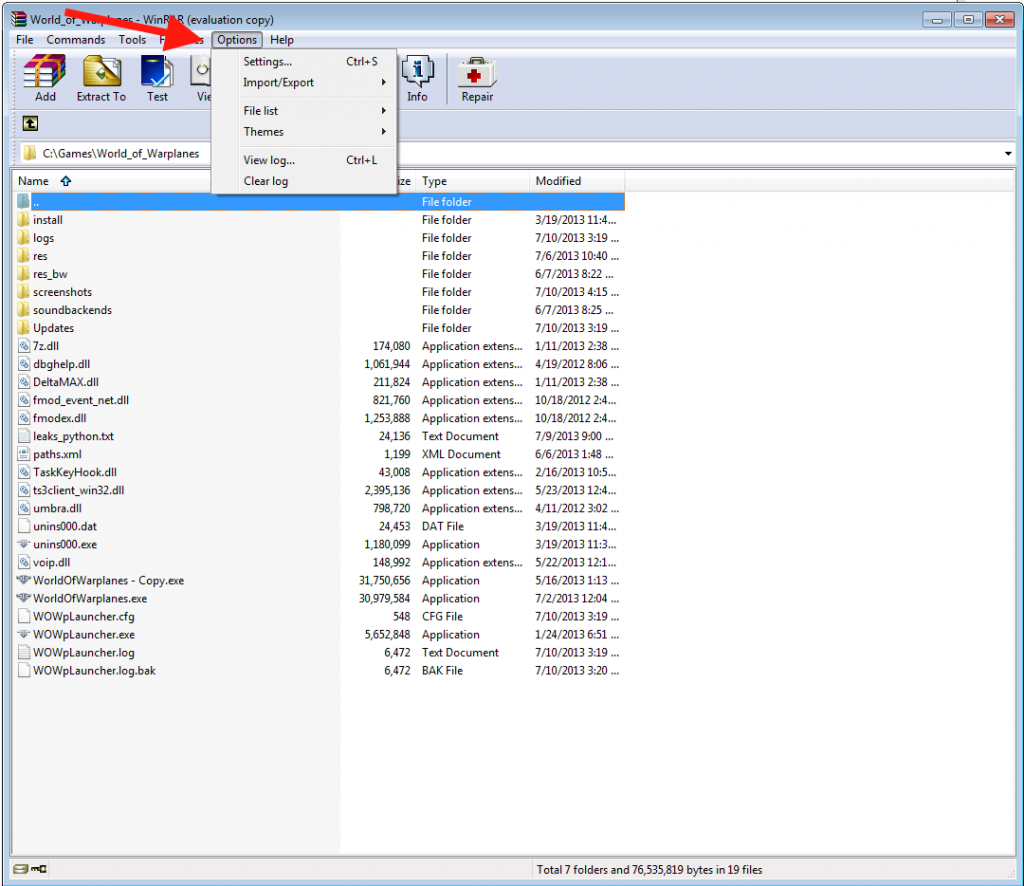Image resolution: width=1024 pixels, height=886 pixels.
Task: Click the unins000.exe application icon
Action: (x=24, y=544)
